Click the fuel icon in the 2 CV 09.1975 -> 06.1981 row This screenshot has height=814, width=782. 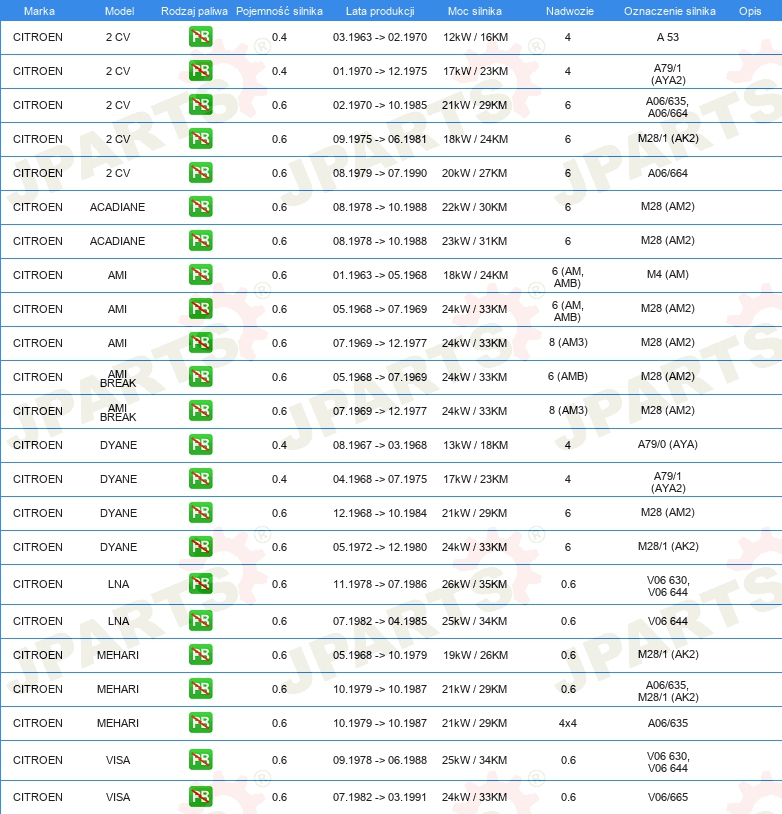click(x=200, y=139)
